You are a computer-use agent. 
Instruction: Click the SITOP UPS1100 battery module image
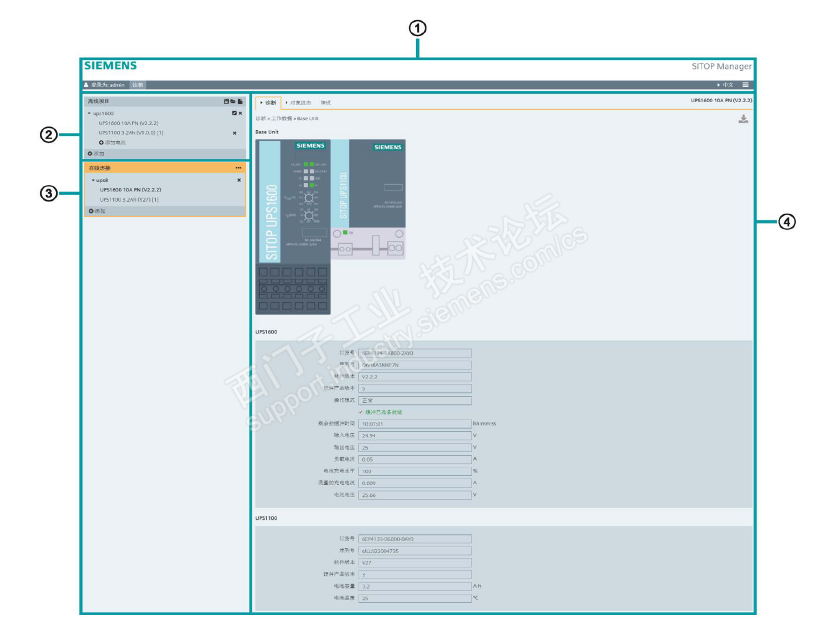tap(368, 199)
